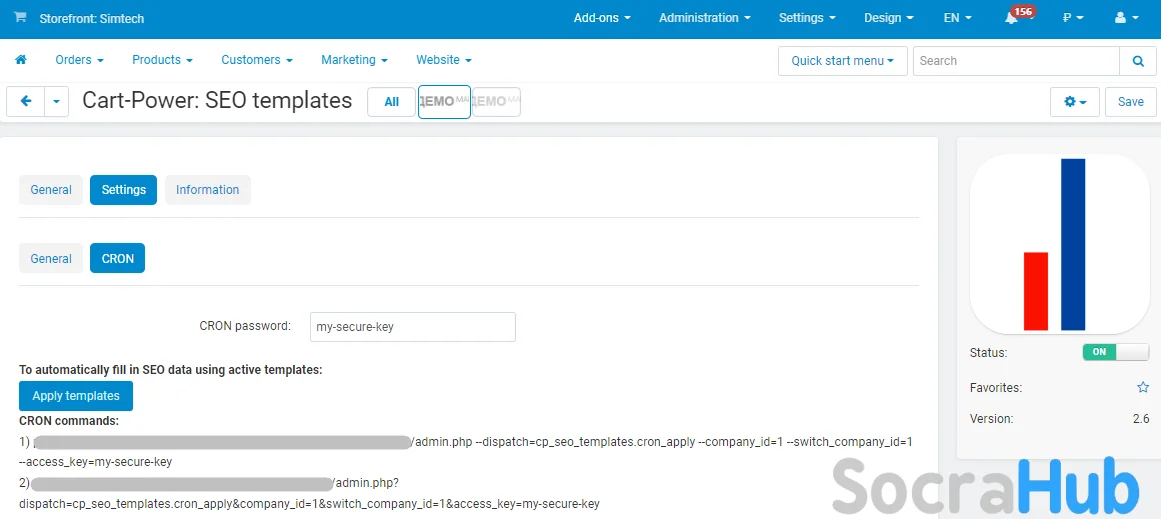Add add-on to favorites with star icon
The width and height of the screenshot is (1161, 519).
pyautogui.click(x=1143, y=387)
